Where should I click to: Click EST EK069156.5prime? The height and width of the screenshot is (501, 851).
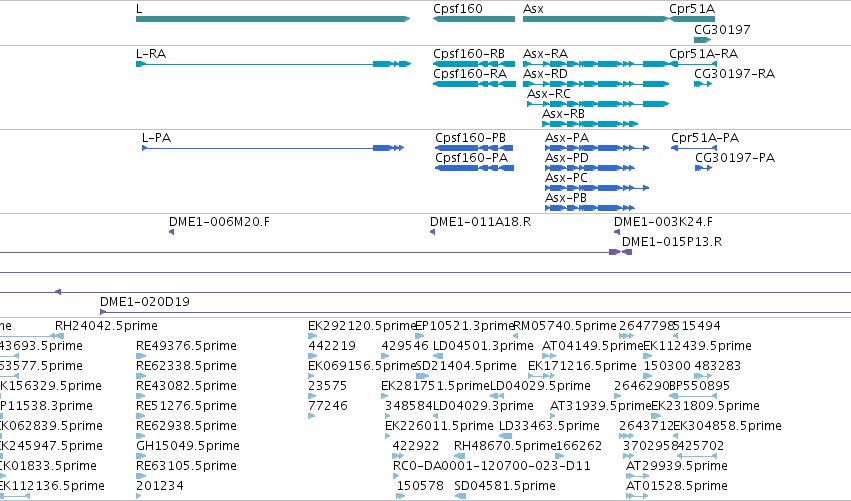click(313, 376)
